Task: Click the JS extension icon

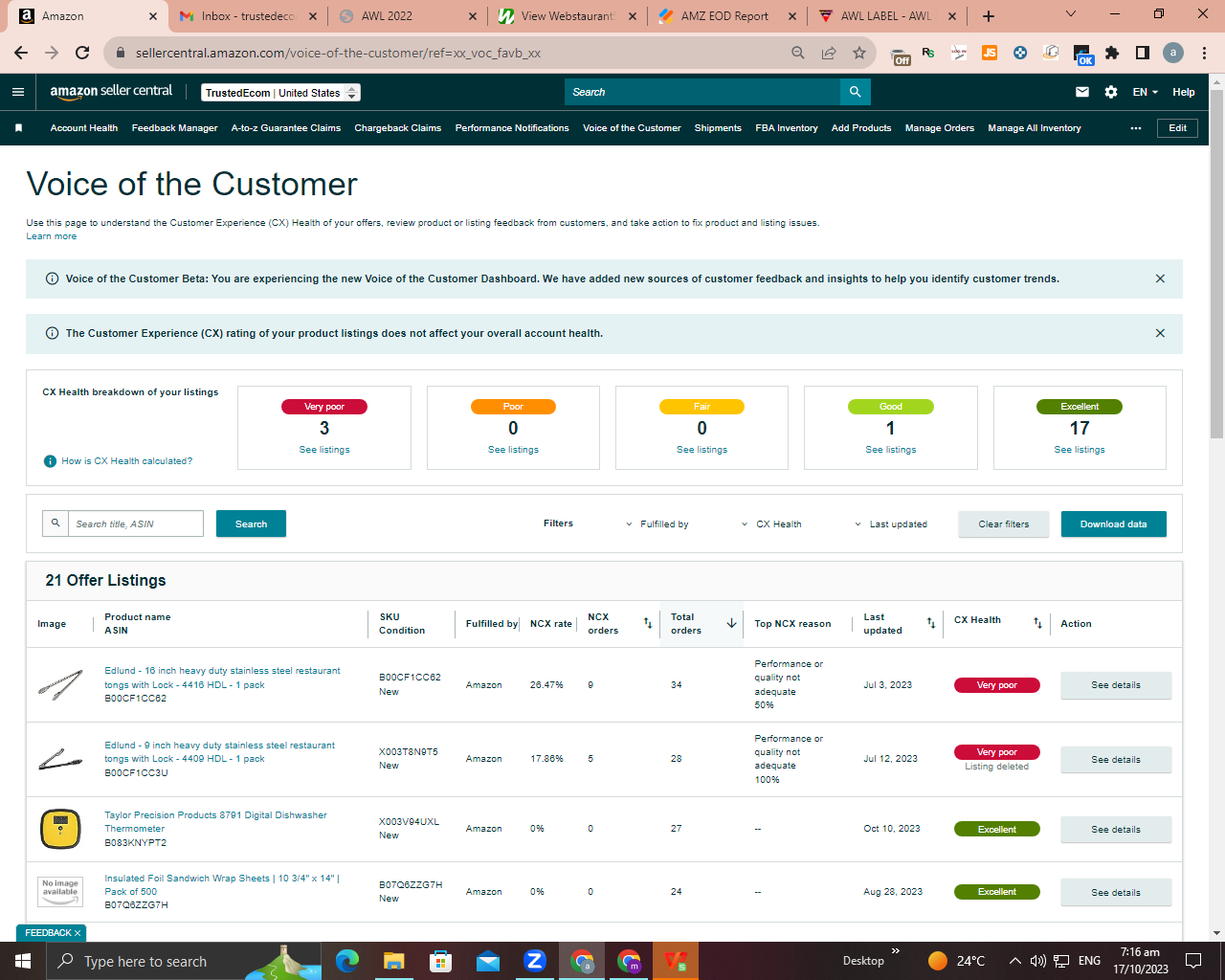Action: 990,53
